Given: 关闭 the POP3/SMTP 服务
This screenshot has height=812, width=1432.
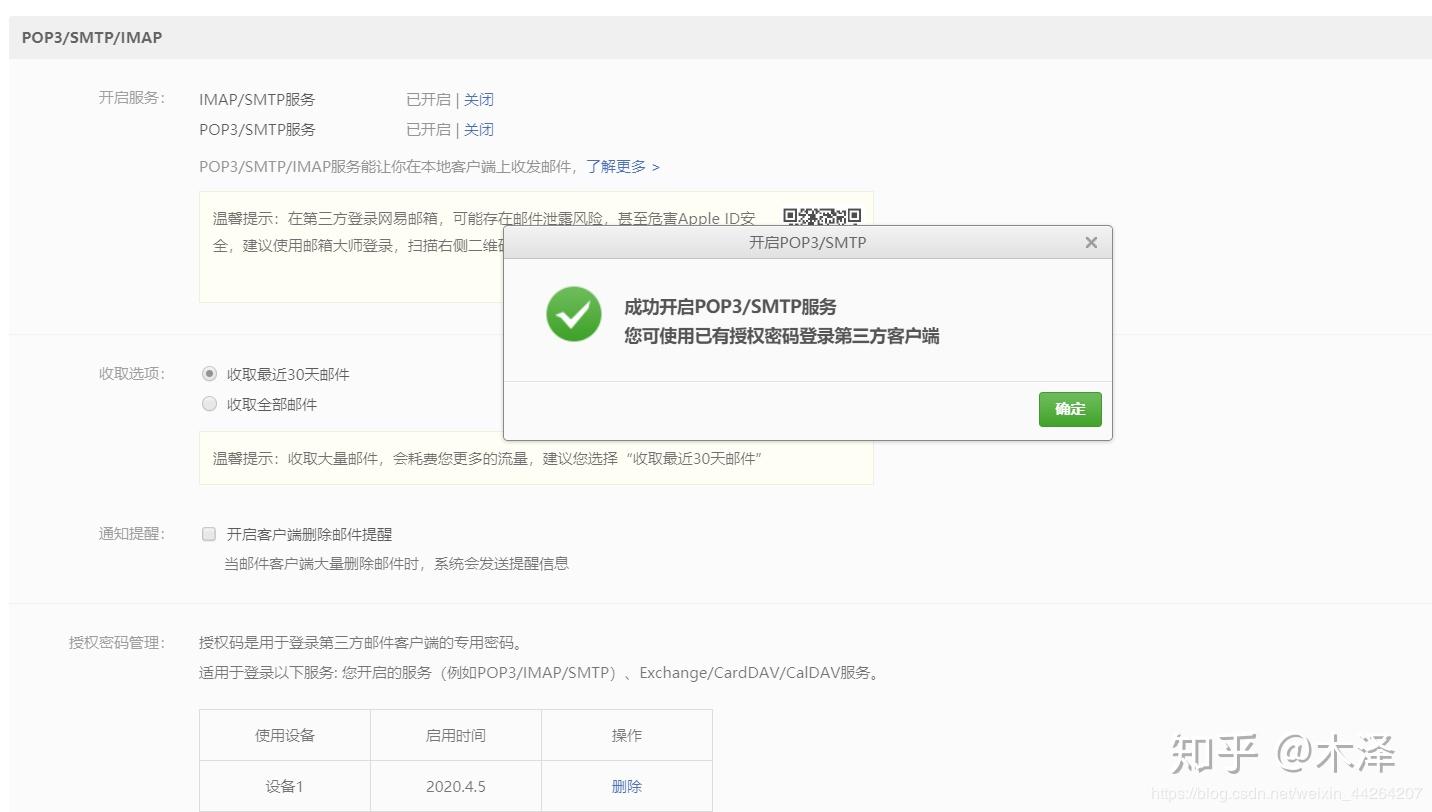Looking at the screenshot, I should (x=478, y=129).
